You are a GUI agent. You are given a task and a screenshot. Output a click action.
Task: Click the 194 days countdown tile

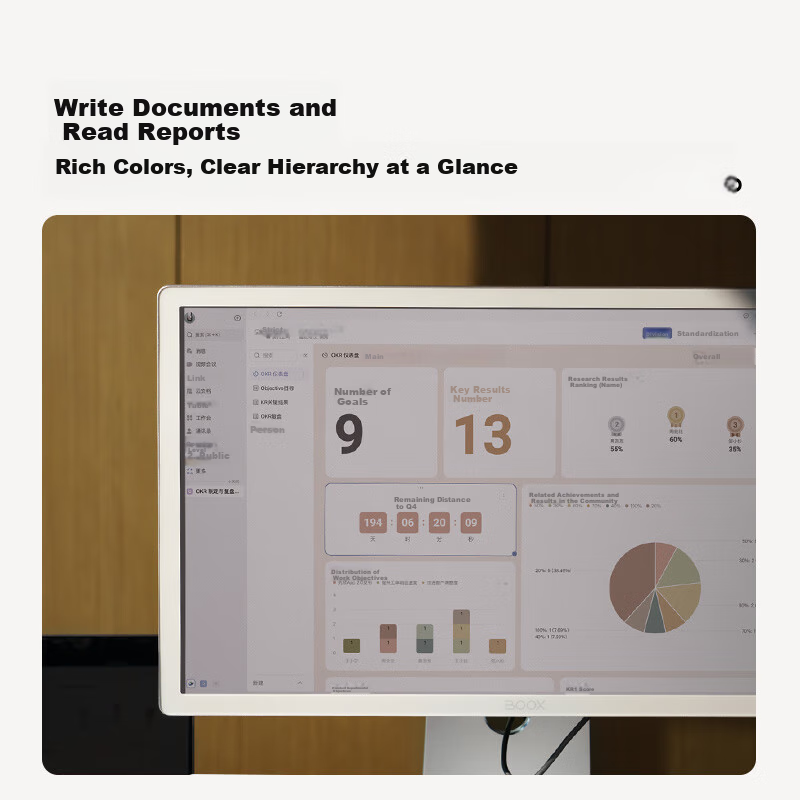(x=373, y=522)
